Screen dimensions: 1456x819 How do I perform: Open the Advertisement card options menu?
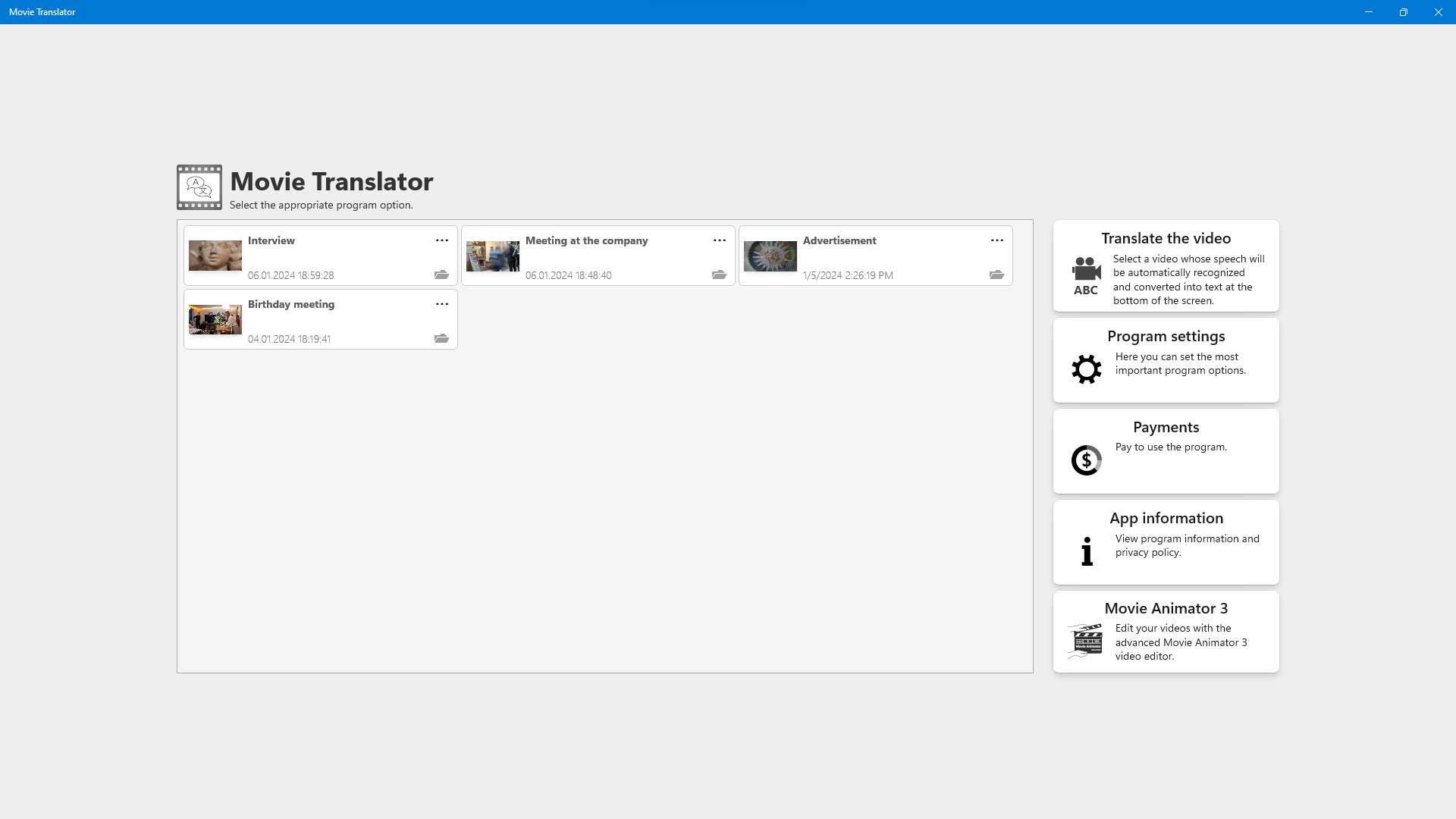pos(997,240)
